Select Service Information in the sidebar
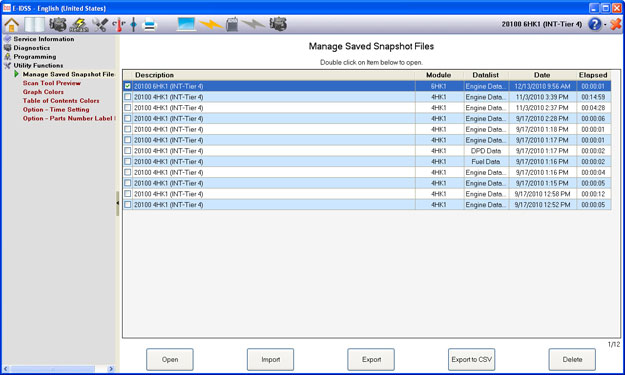Viewport: 625px width, 375px height. (x=44, y=39)
